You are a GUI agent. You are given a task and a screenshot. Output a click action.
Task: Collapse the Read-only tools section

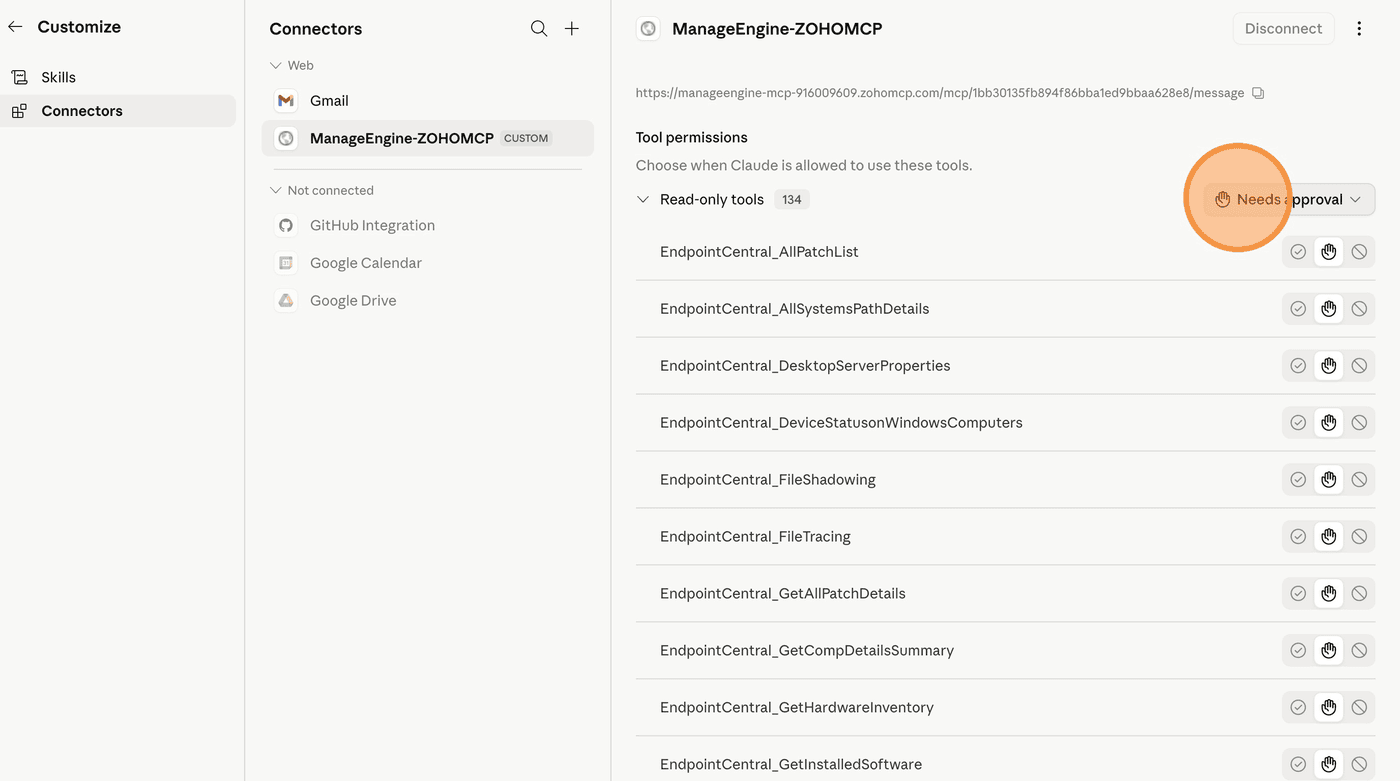[643, 200]
